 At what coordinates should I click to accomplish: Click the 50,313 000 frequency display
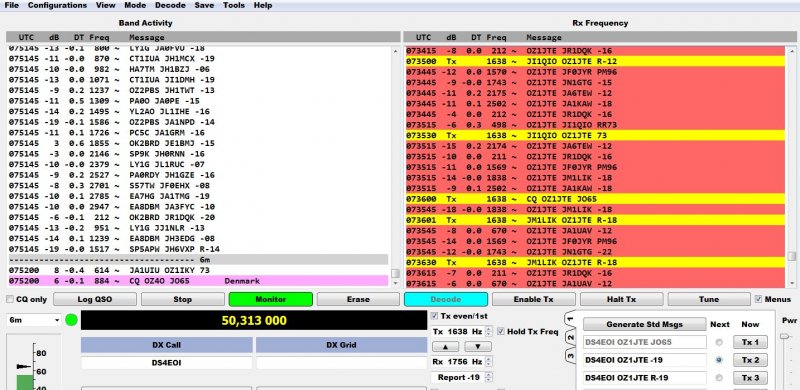pyautogui.click(x=254, y=321)
